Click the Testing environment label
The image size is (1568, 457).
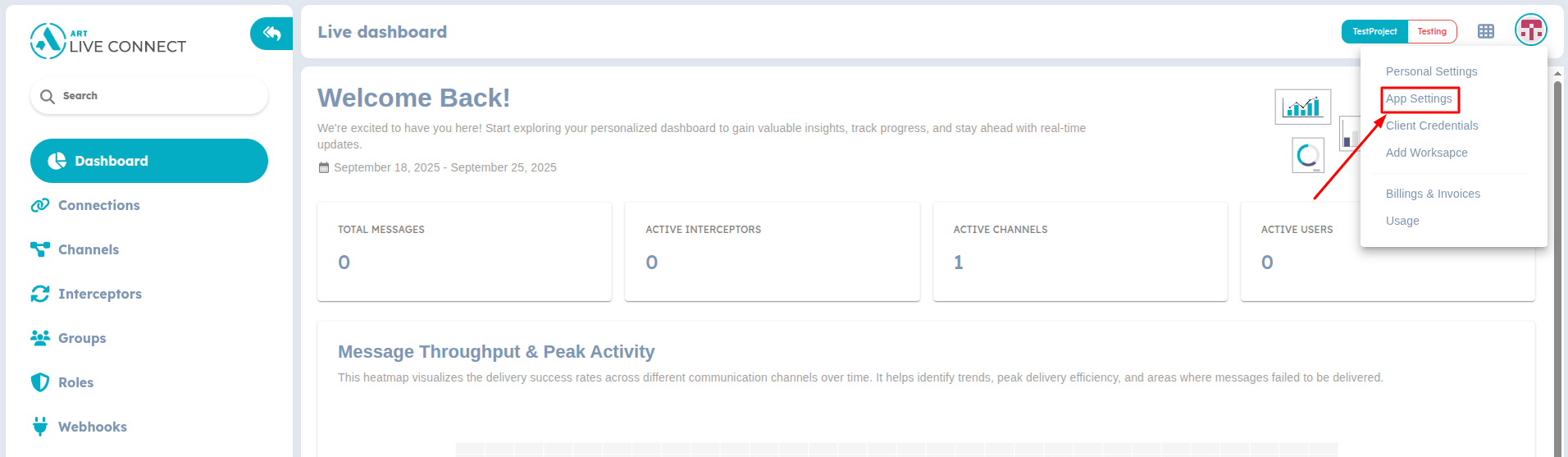click(x=1432, y=31)
